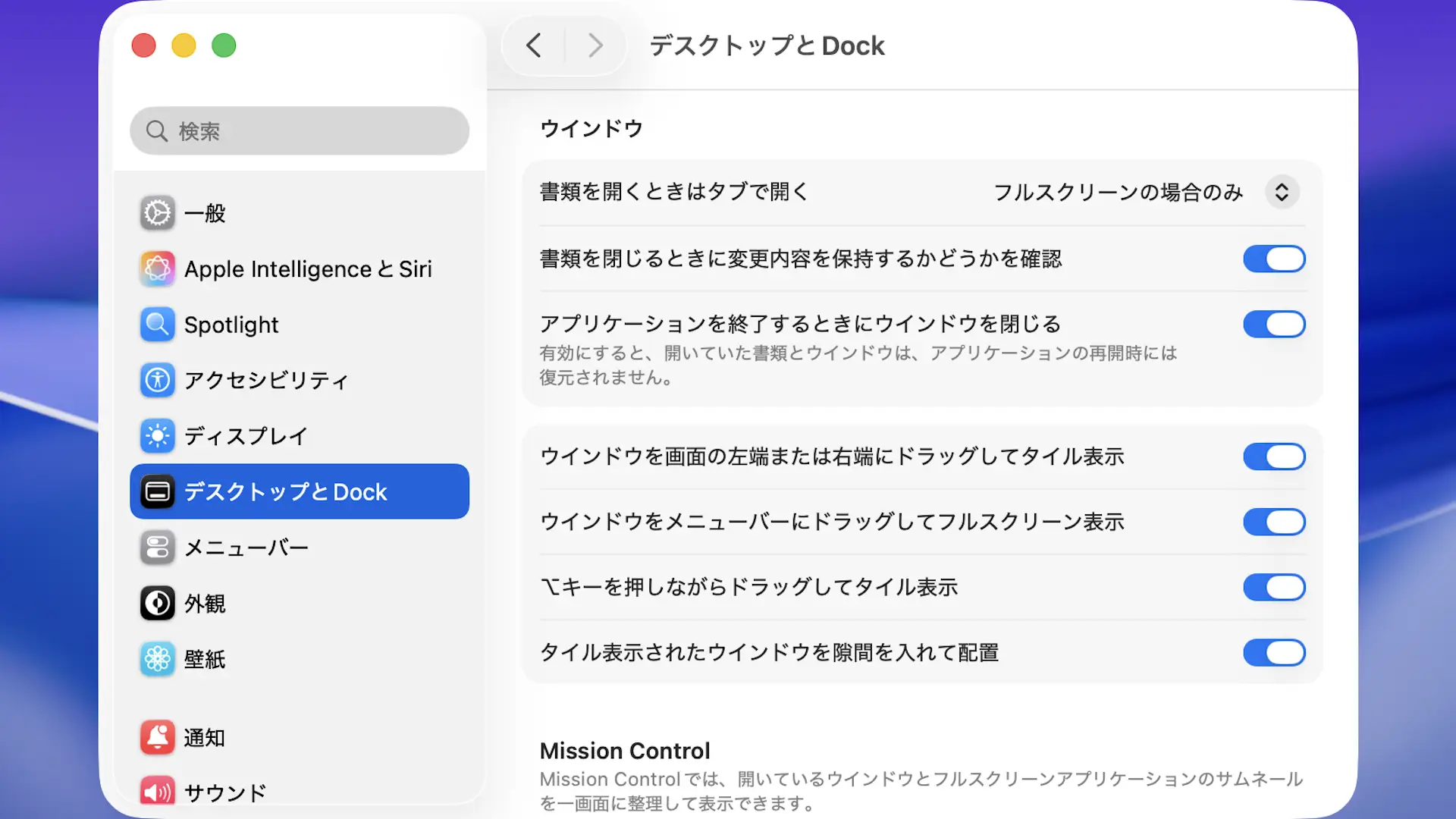Select the 壁紙 wallpaper flower icon

[x=158, y=659]
